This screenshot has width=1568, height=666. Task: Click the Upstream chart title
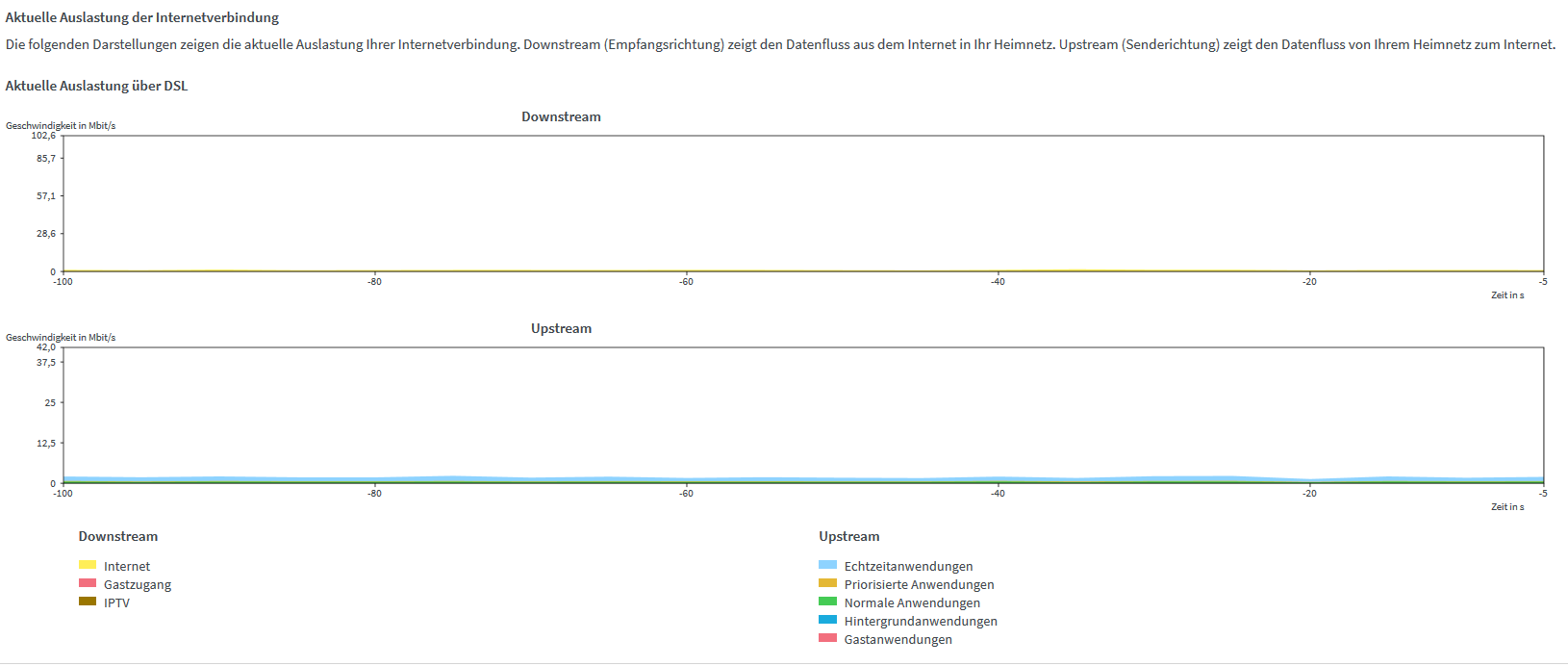pos(562,328)
